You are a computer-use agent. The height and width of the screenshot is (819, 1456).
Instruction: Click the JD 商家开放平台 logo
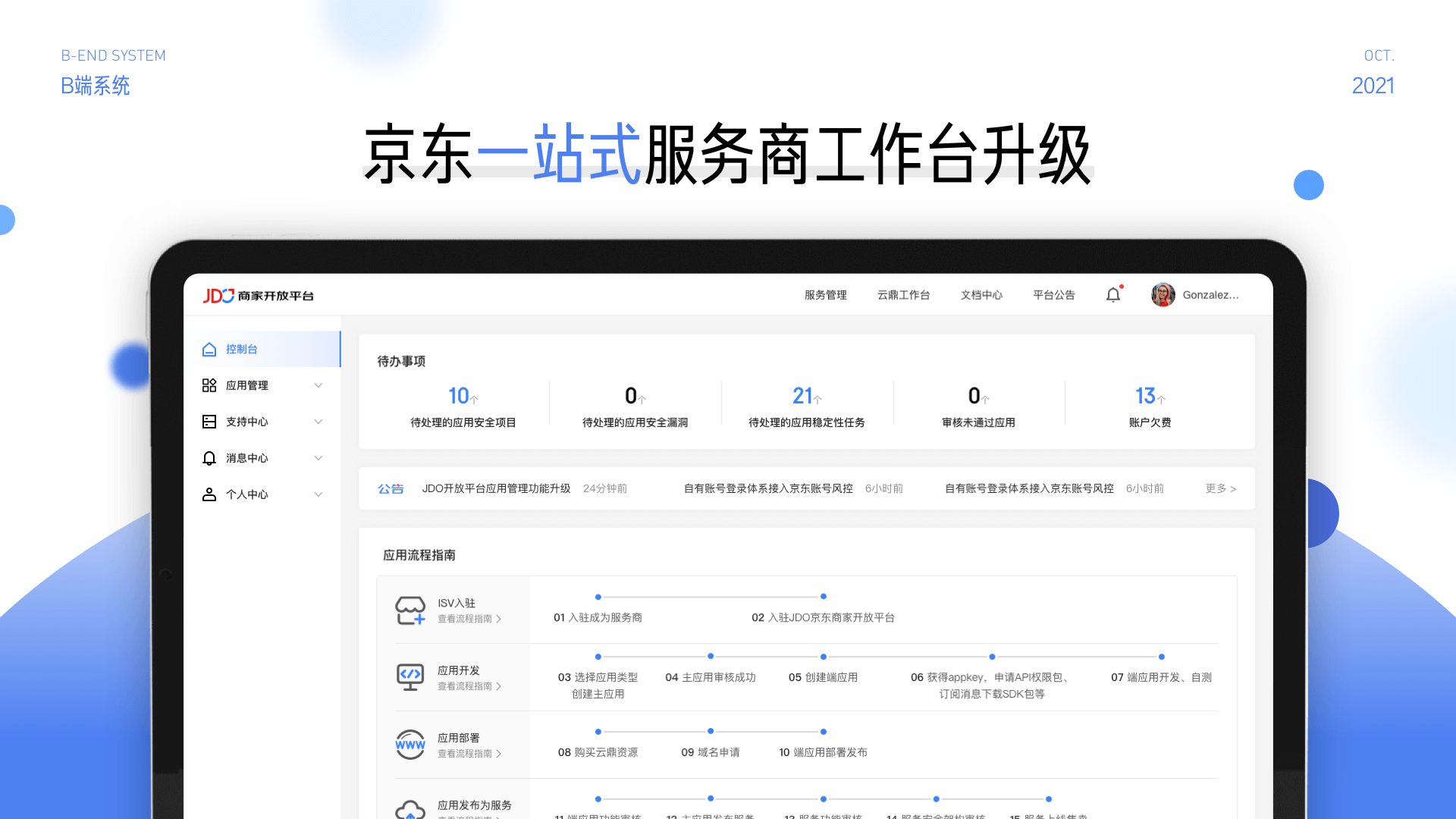[258, 295]
